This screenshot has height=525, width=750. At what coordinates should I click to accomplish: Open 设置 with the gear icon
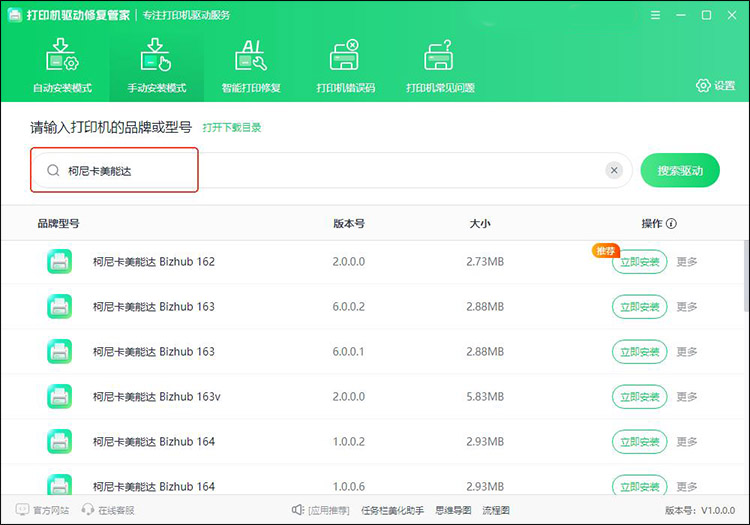click(715, 86)
